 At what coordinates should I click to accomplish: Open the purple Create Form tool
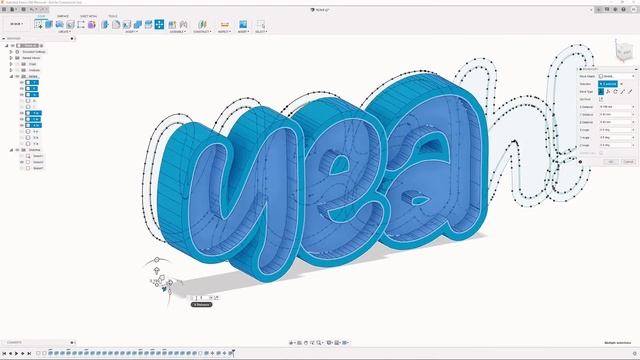point(92,24)
